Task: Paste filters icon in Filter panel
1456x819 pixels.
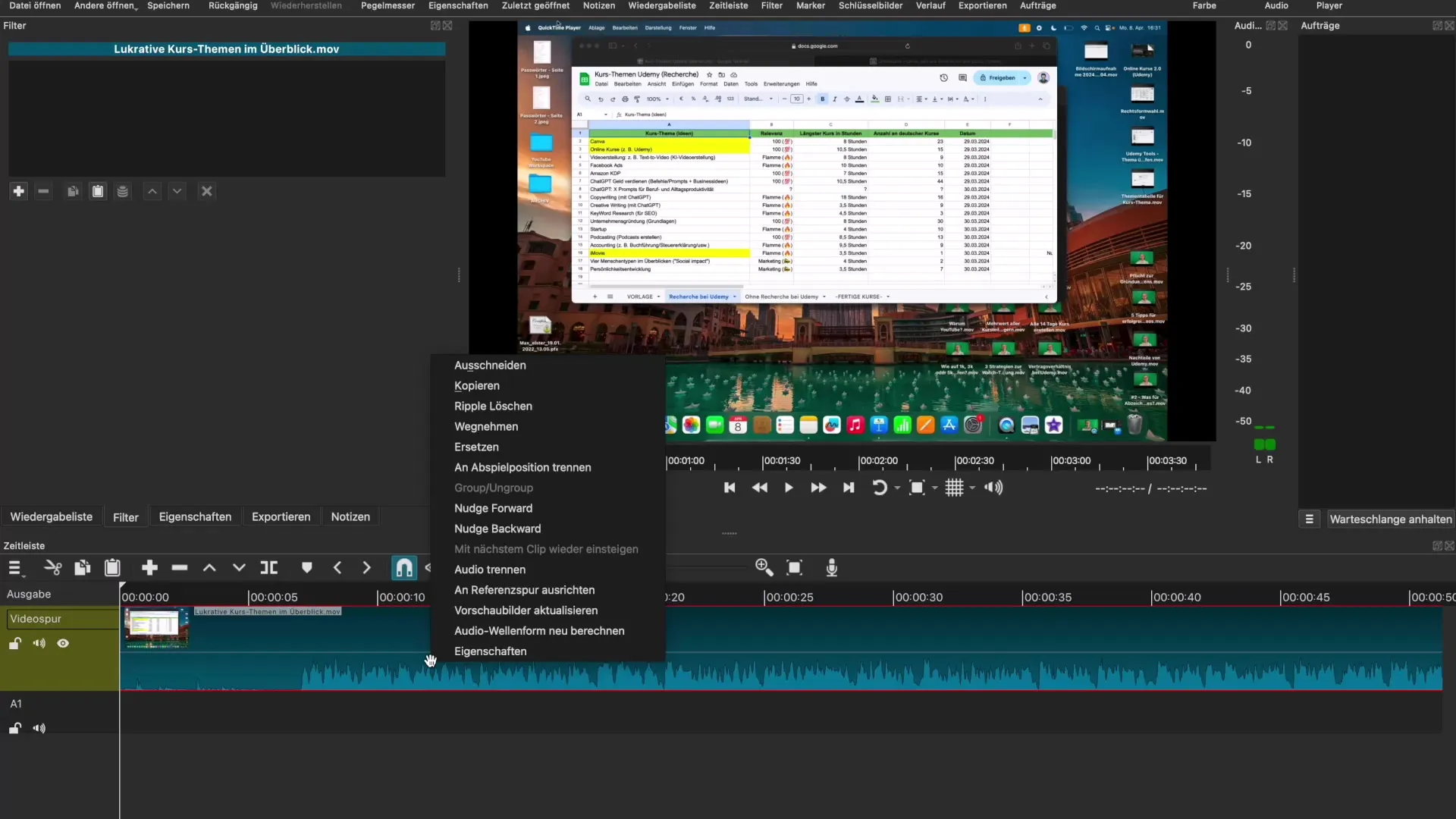Action: coord(98,191)
